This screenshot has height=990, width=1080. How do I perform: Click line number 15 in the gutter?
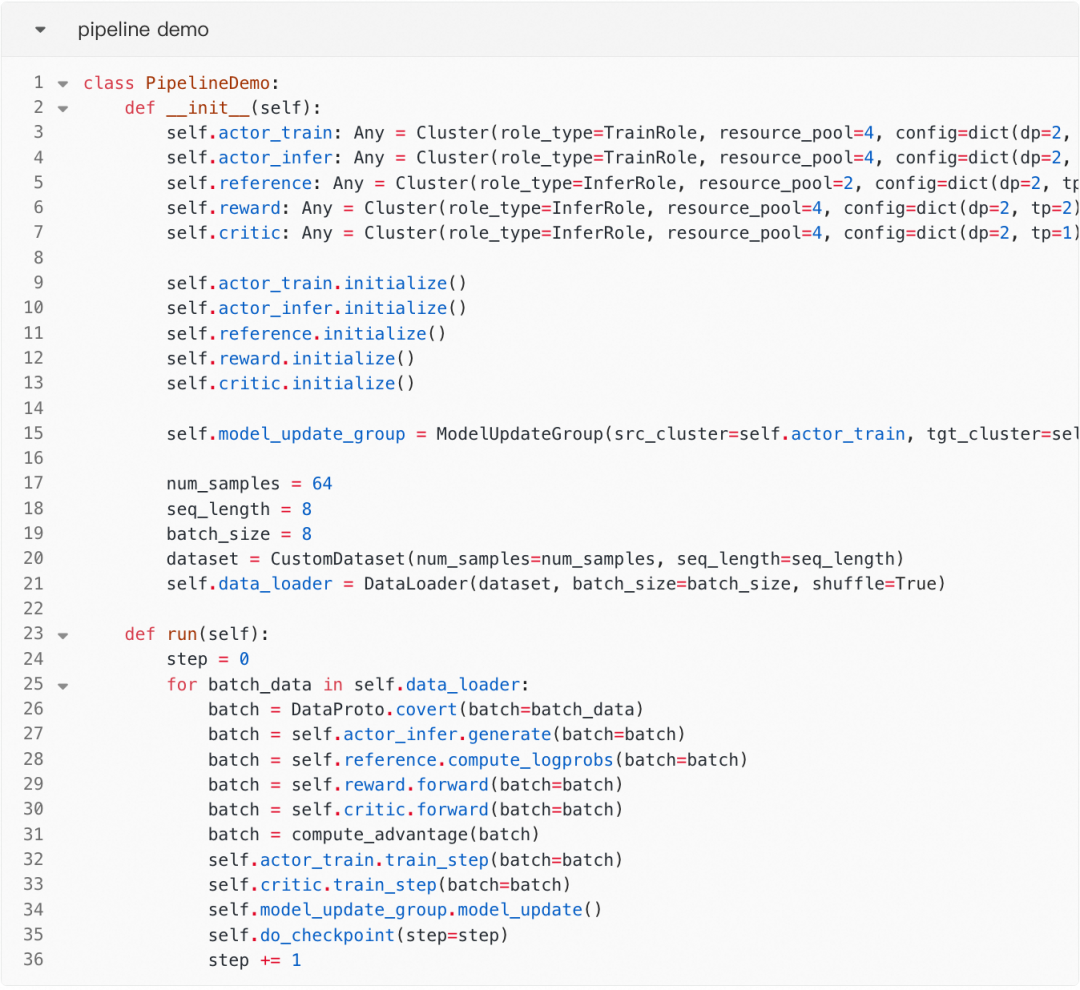pyautogui.click(x=33, y=433)
